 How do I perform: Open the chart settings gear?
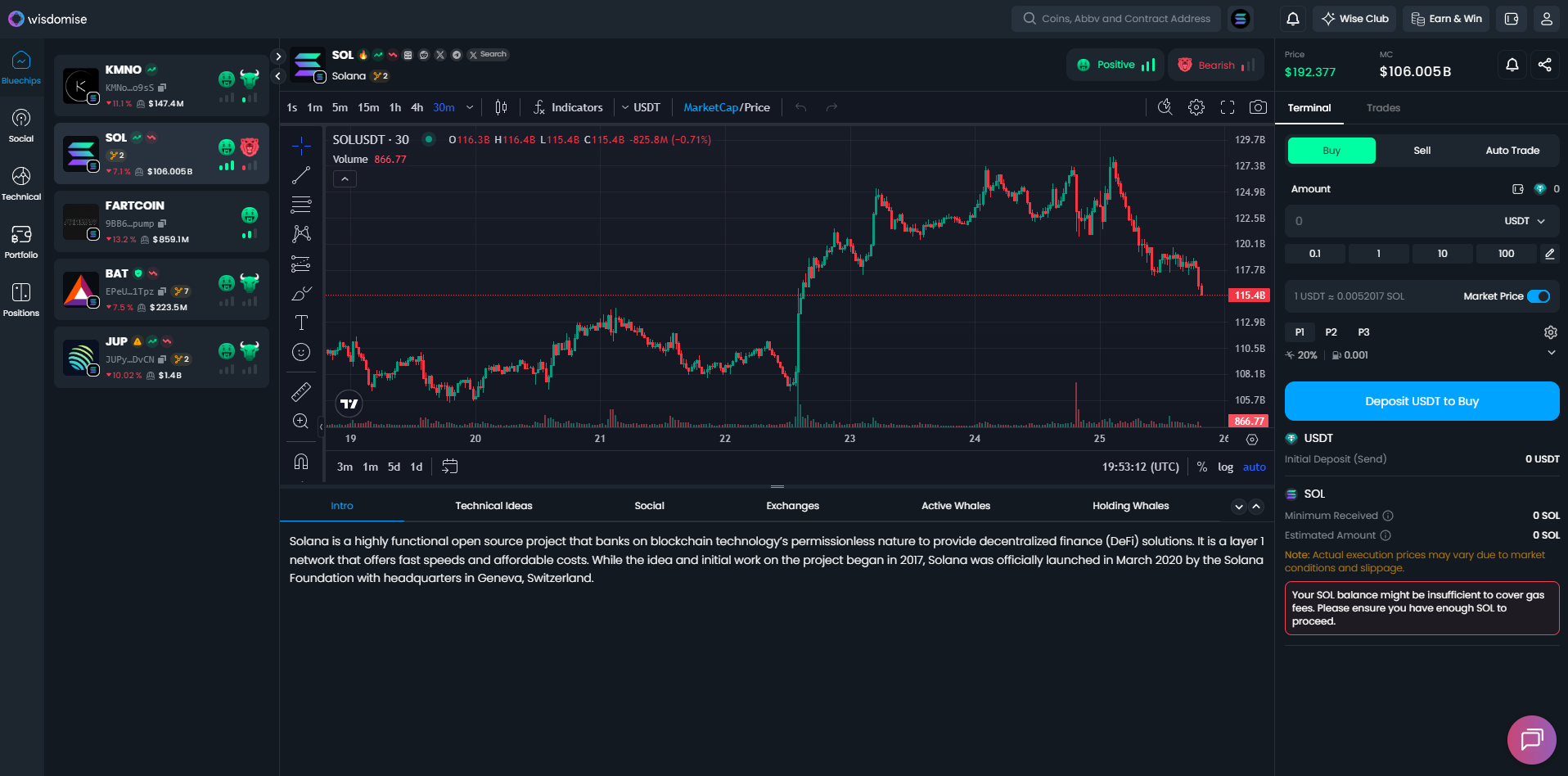[x=1196, y=107]
